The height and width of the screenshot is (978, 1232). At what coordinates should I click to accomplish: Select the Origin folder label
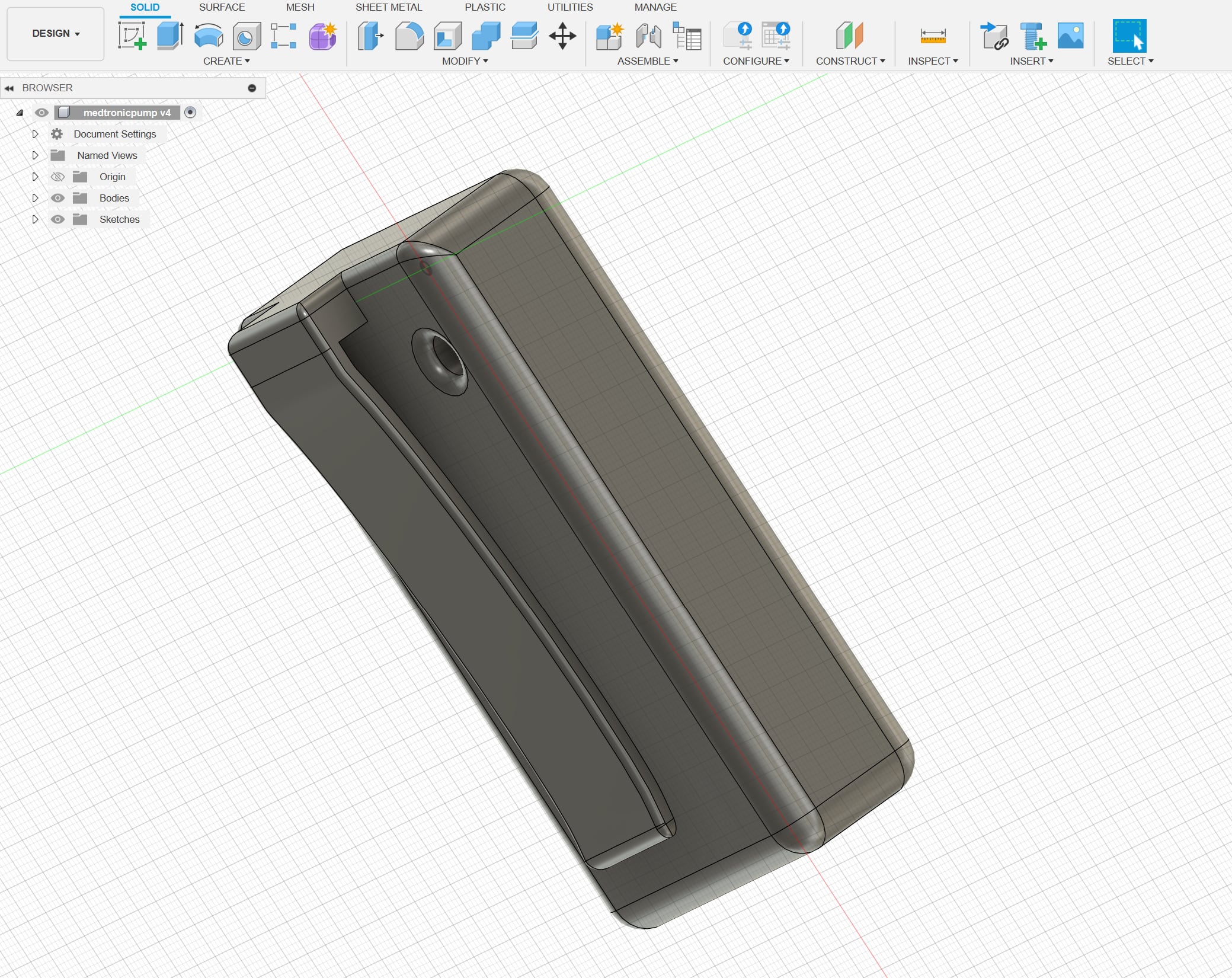[113, 177]
